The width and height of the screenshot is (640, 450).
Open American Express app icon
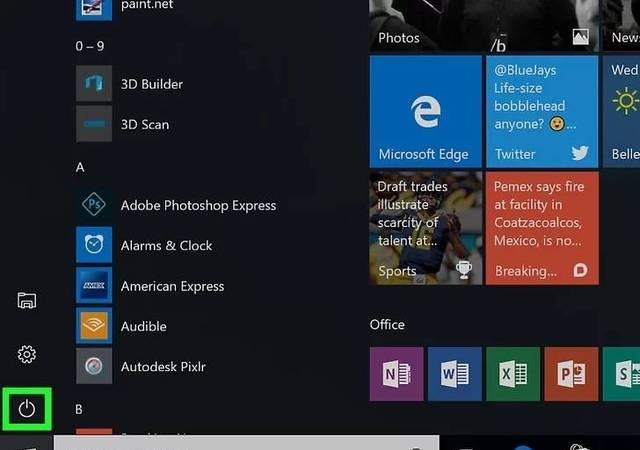[x=94, y=285]
